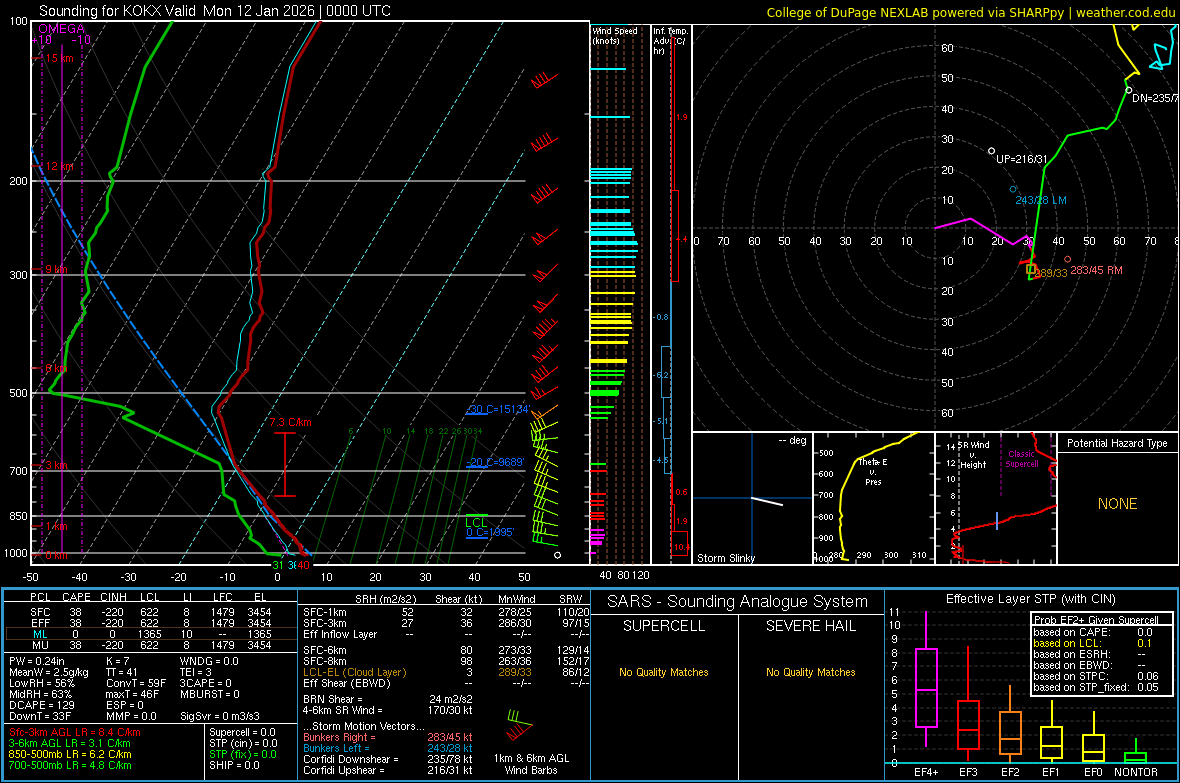The height and width of the screenshot is (783, 1180).
Task: Click the LowRH = 56% value
Action: click(41, 683)
